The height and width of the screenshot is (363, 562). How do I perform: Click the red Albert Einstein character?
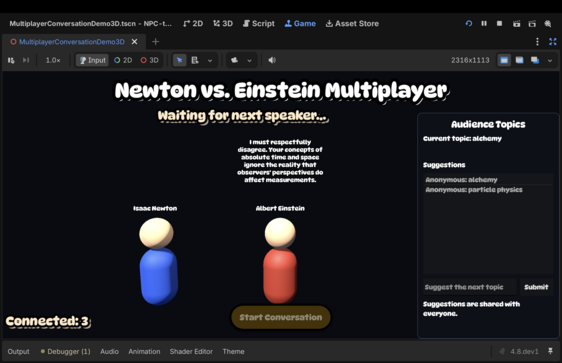(x=280, y=261)
